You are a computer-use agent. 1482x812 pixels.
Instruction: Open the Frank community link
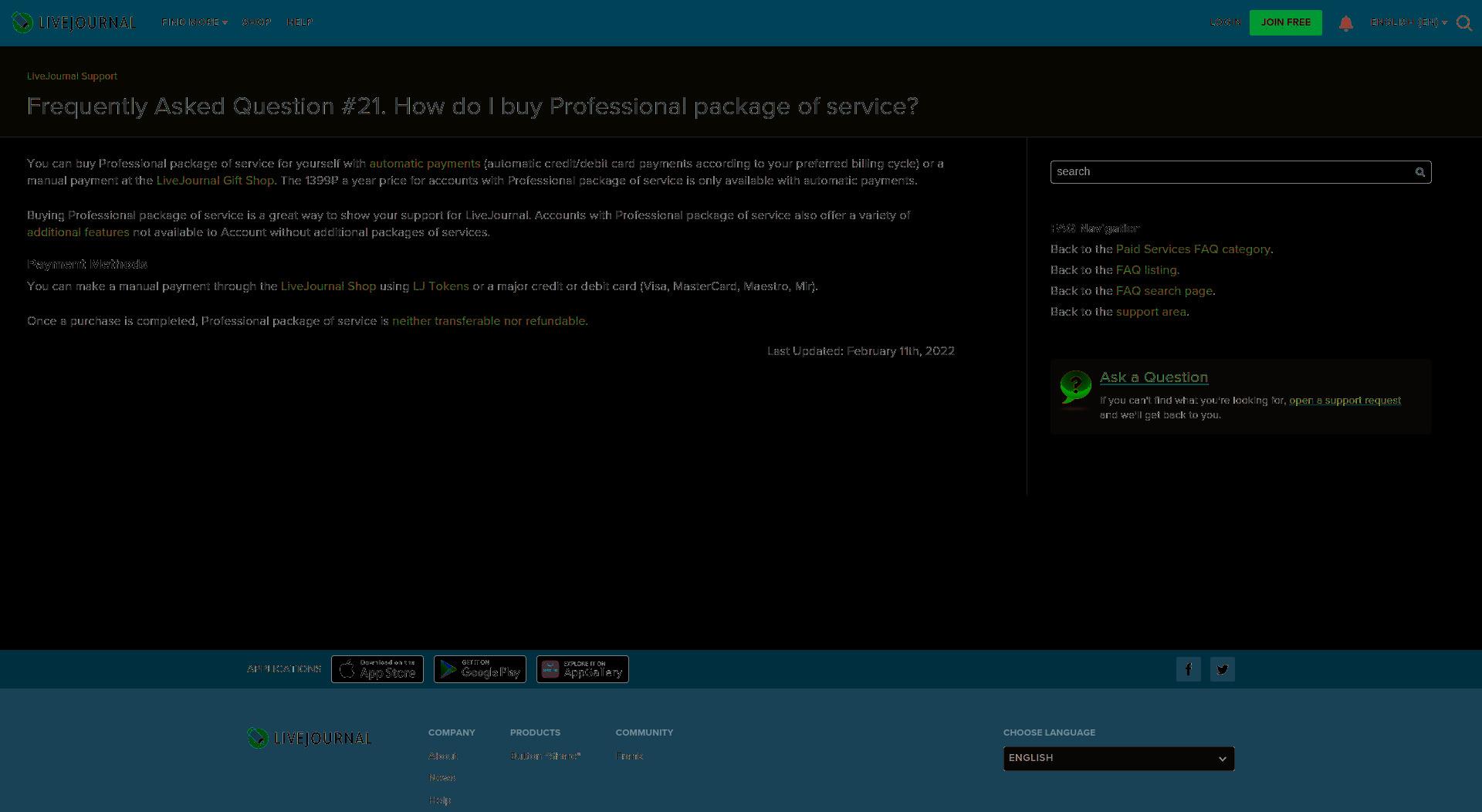point(629,756)
